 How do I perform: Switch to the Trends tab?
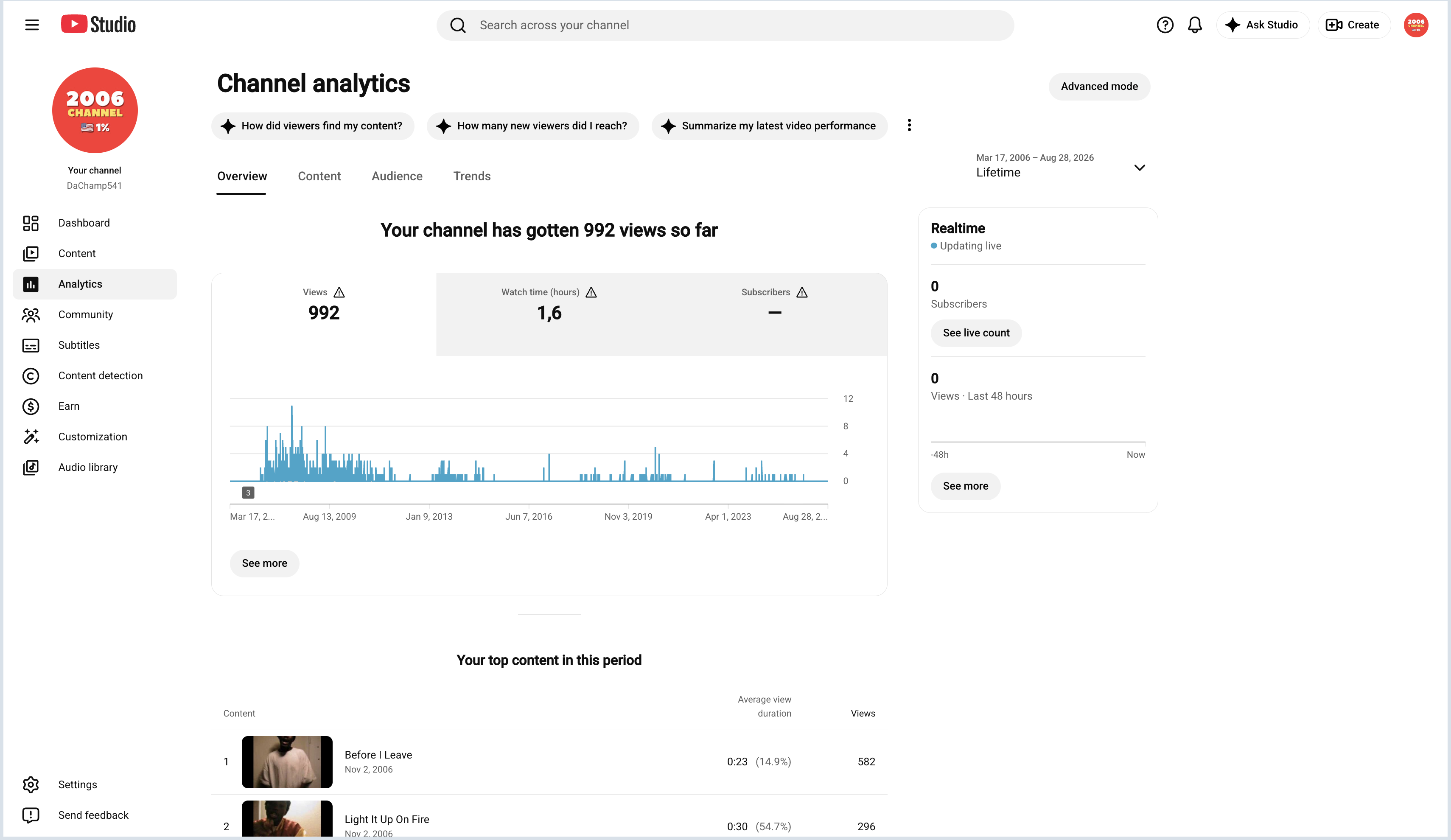point(472,176)
